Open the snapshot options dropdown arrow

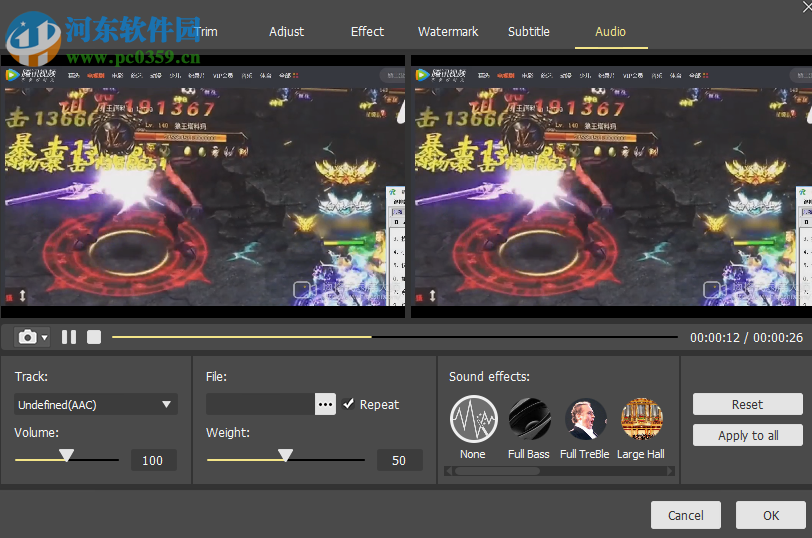pos(45,338)
